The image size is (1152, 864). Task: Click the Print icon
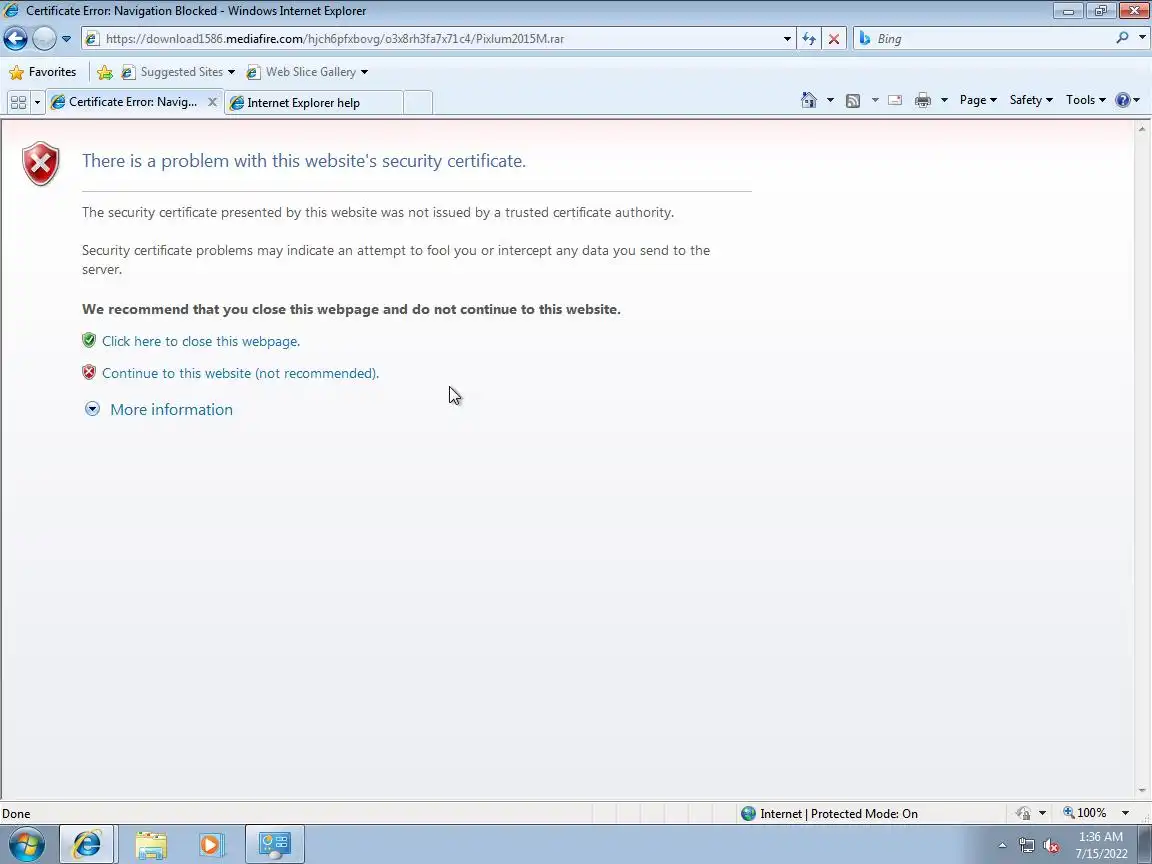point(923,101)
